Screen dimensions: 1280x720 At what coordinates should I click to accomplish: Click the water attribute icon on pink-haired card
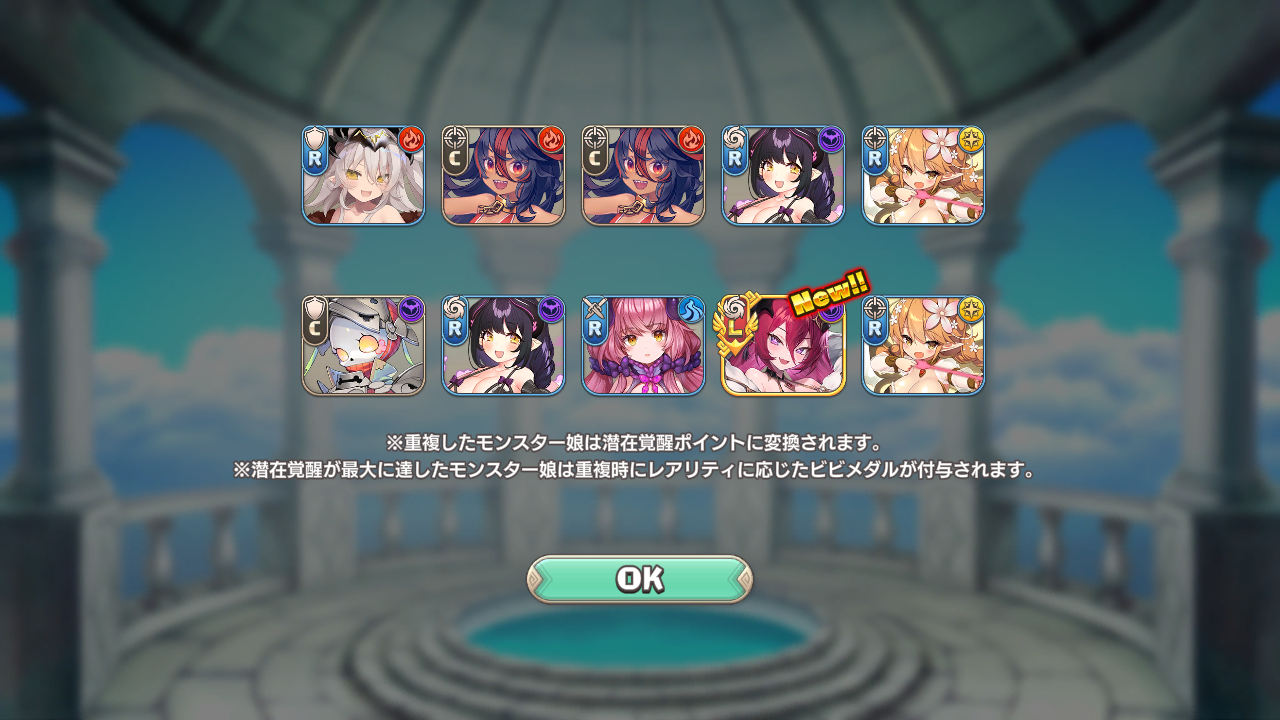pos(691,309)
